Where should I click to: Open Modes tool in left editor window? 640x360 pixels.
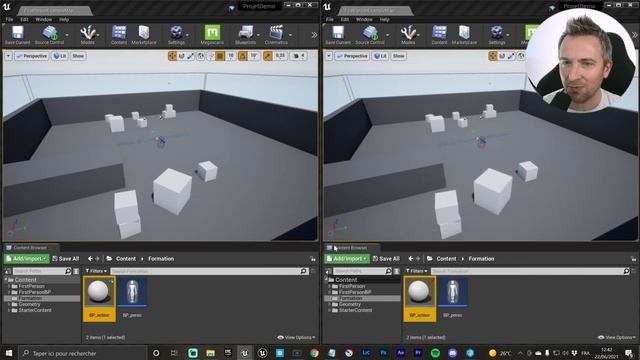(x=87, y=35)
